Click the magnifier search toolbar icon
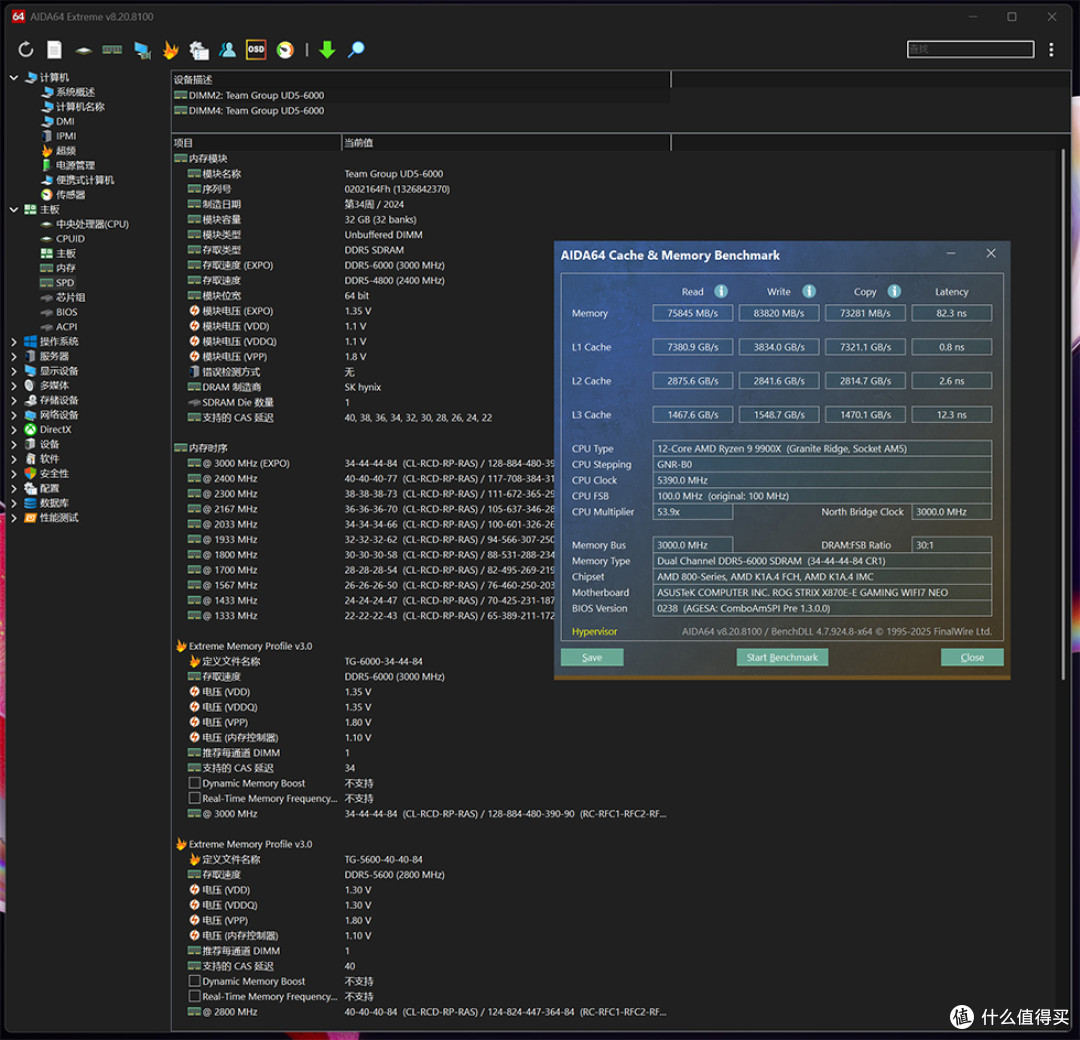 click(x=356, y=50)
